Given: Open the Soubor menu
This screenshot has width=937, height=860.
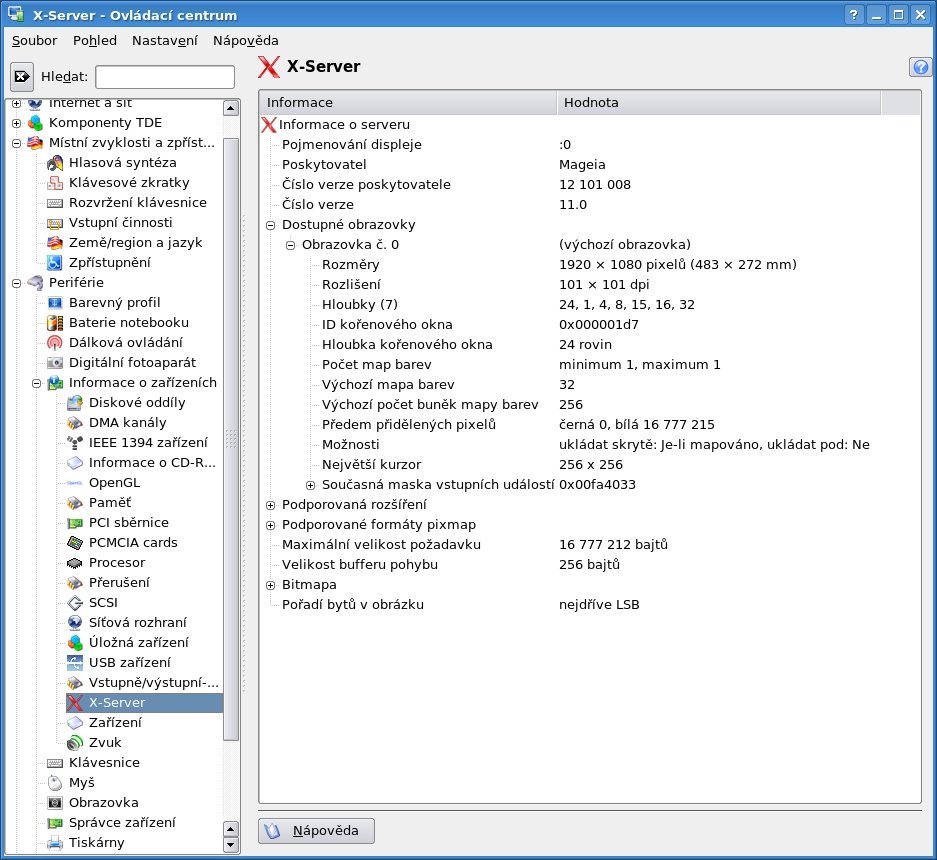Looking at the screenshot, I should pos(35,41).
